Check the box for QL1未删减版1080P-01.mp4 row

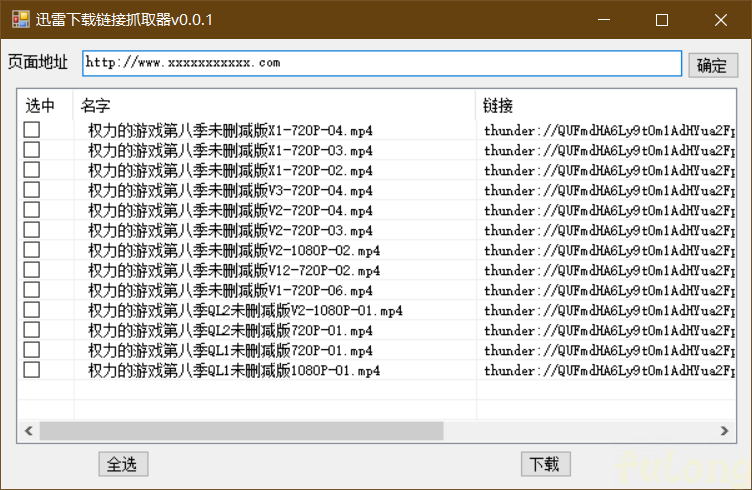pyautogui.click(x=32, y=370)
